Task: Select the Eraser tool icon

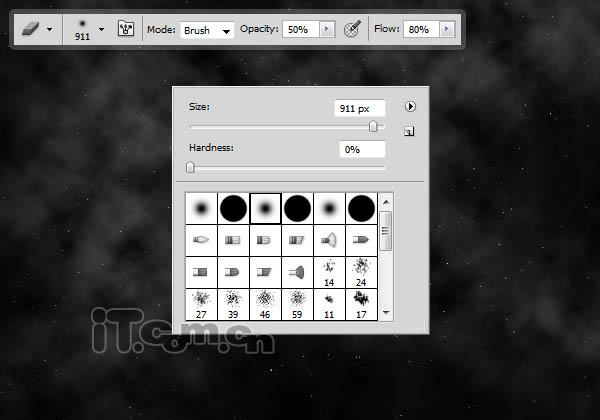Action: (31, 29)
